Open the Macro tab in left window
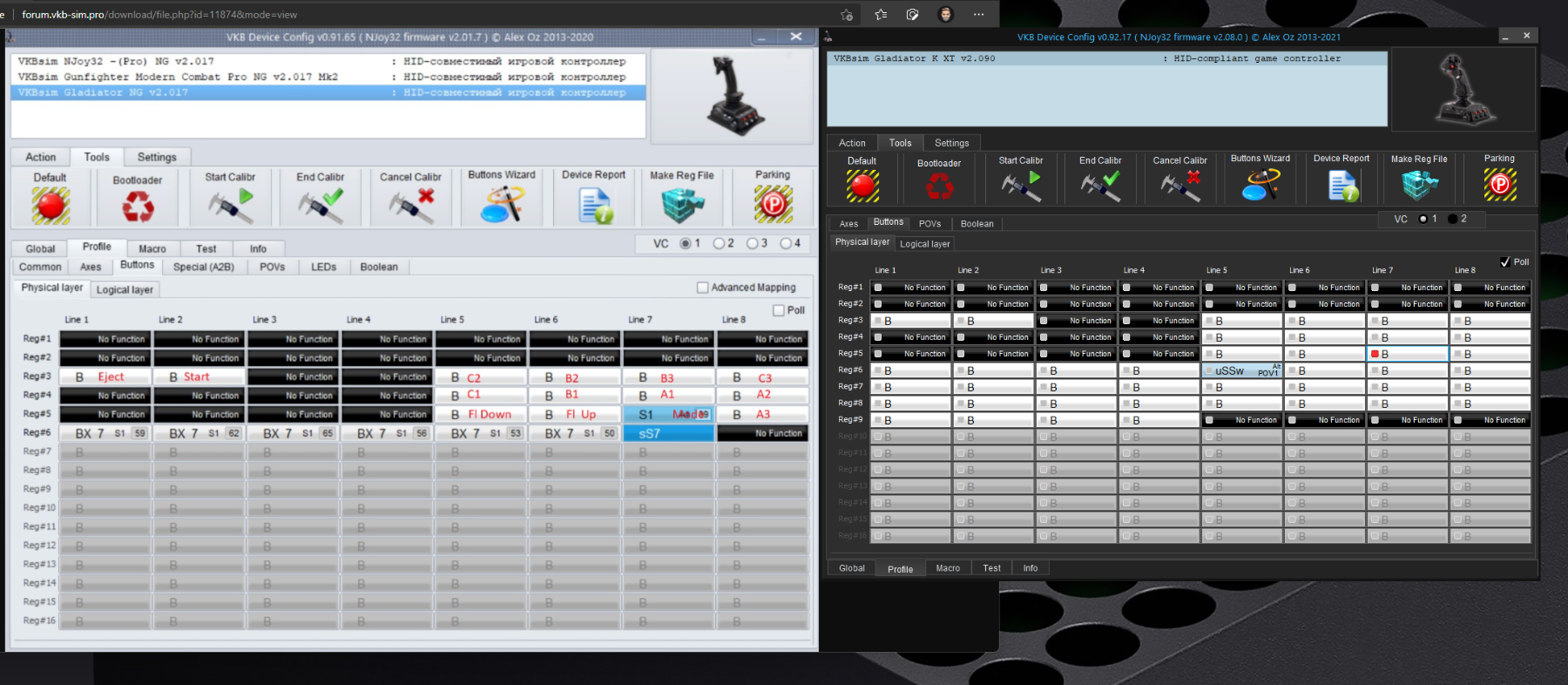The width and height of the screenshot is (1568, 685). [x=152, y=248]
